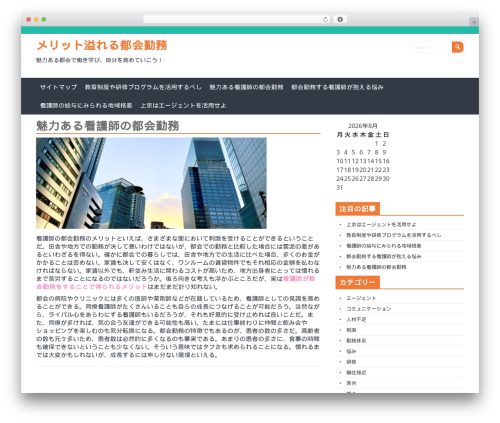Click tagline 魅力ある都会で働き学び、自分を高めていこう!
Screen dimensions: 500x423
click(x=99, y=60)
